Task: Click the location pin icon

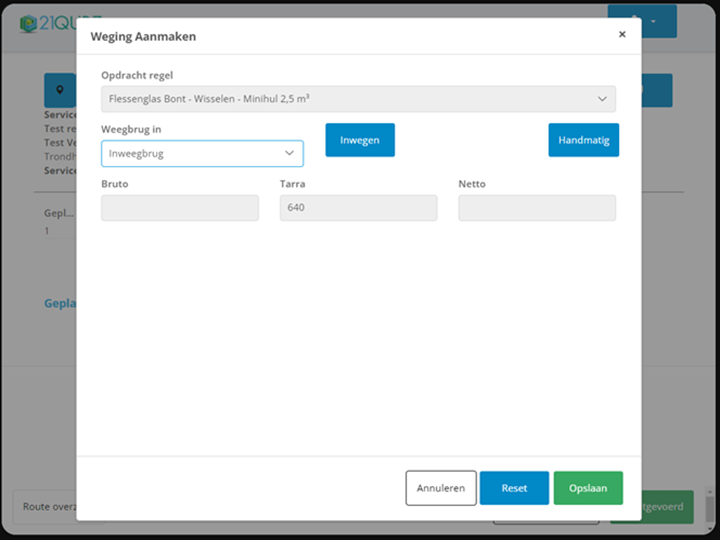Action: pos(59,90)
